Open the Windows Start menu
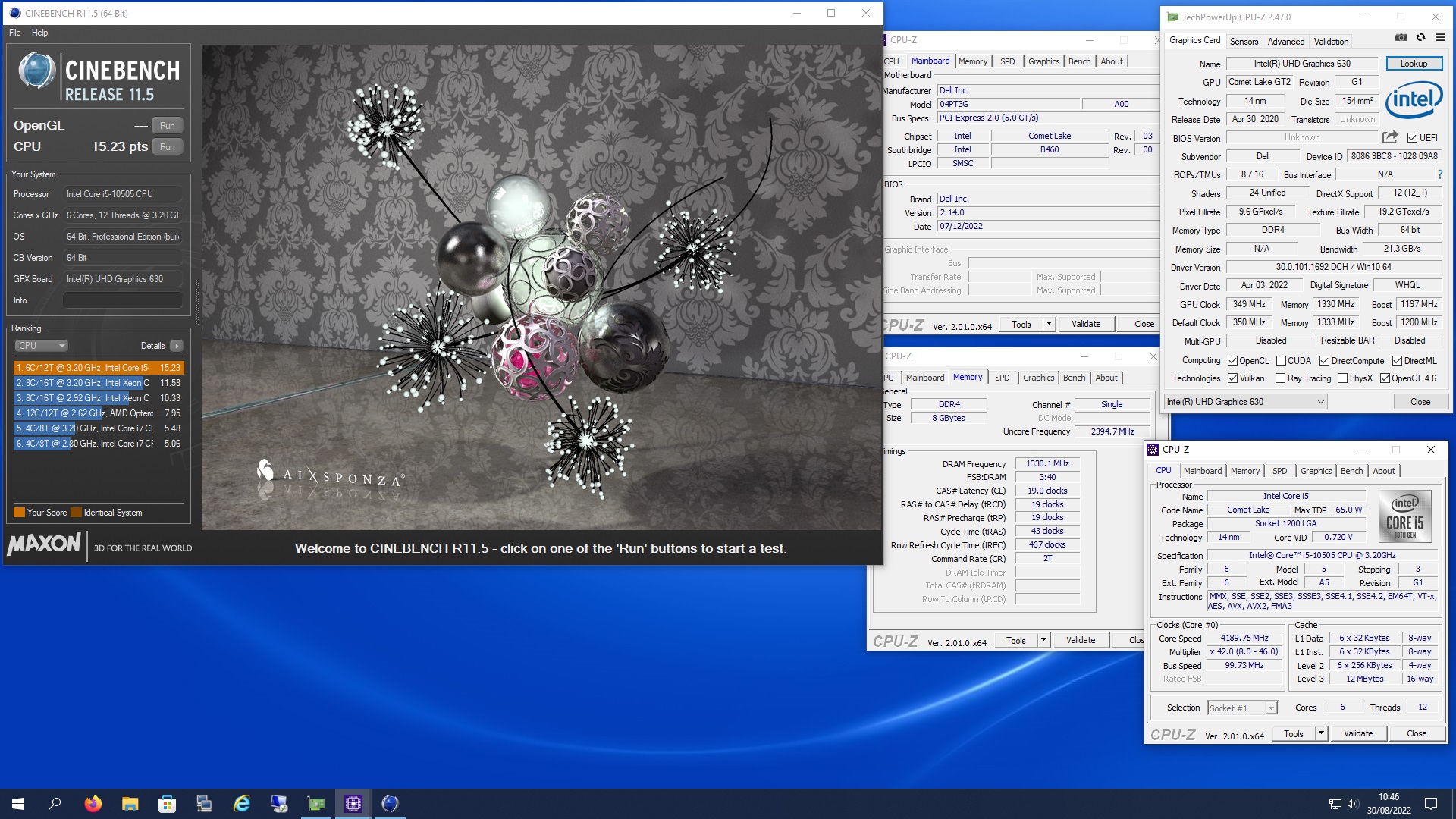 click(18, 804)
